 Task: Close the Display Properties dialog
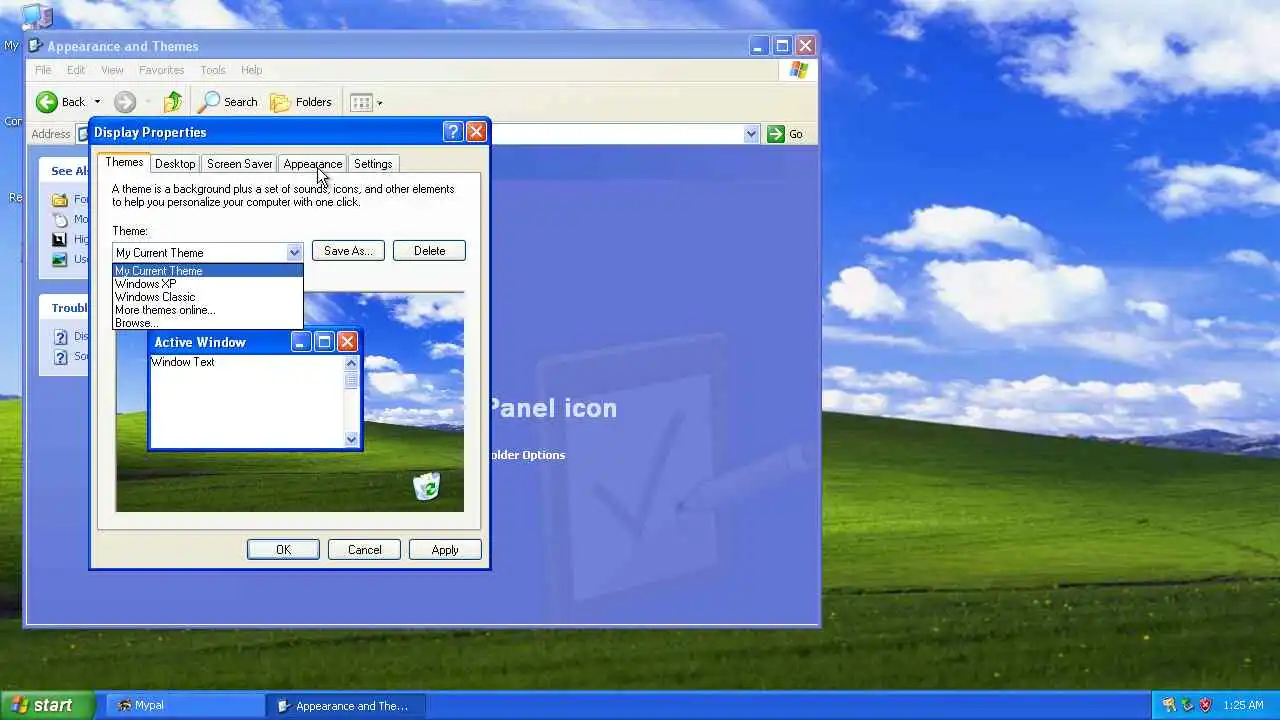(476, 132)
